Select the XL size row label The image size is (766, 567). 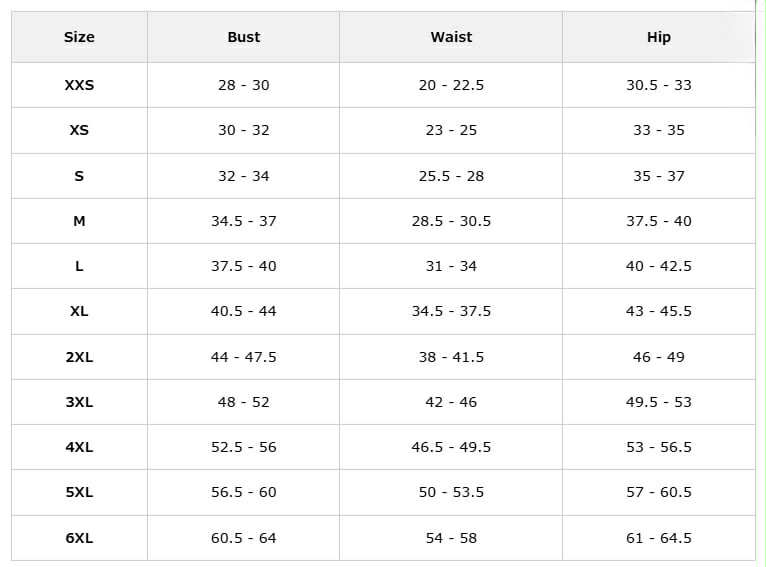pyautogui.click(x=79, y=311)
